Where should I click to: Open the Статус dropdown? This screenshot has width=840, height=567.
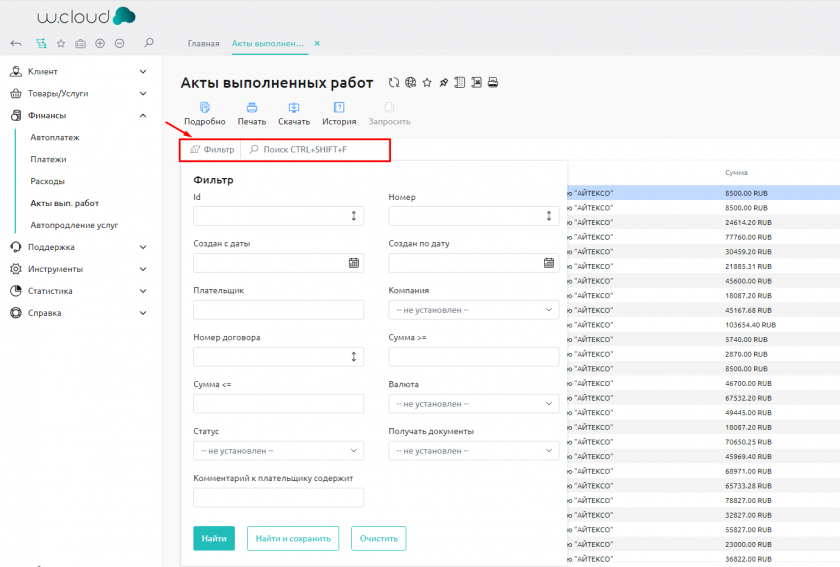pos(278,451)
